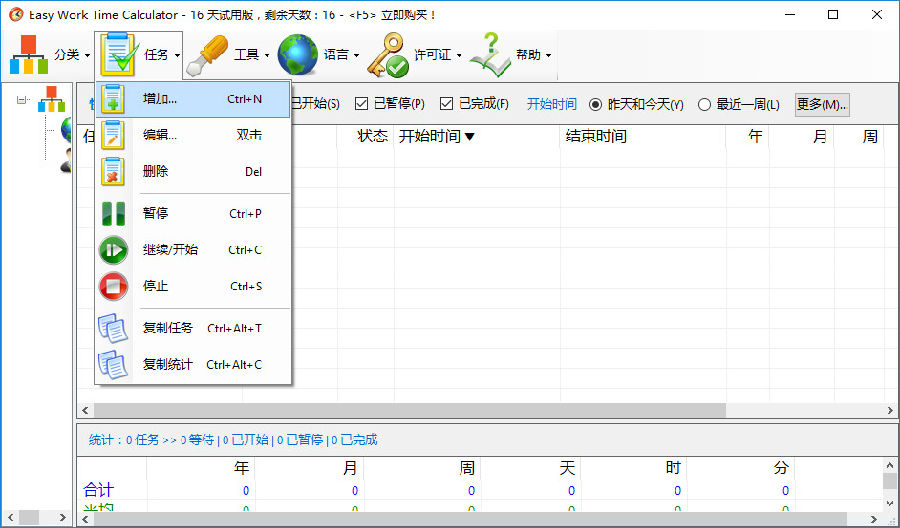Open the 许可证 dropdown arrow
Viewport: 900px width, 528px height.
[459, 55]
